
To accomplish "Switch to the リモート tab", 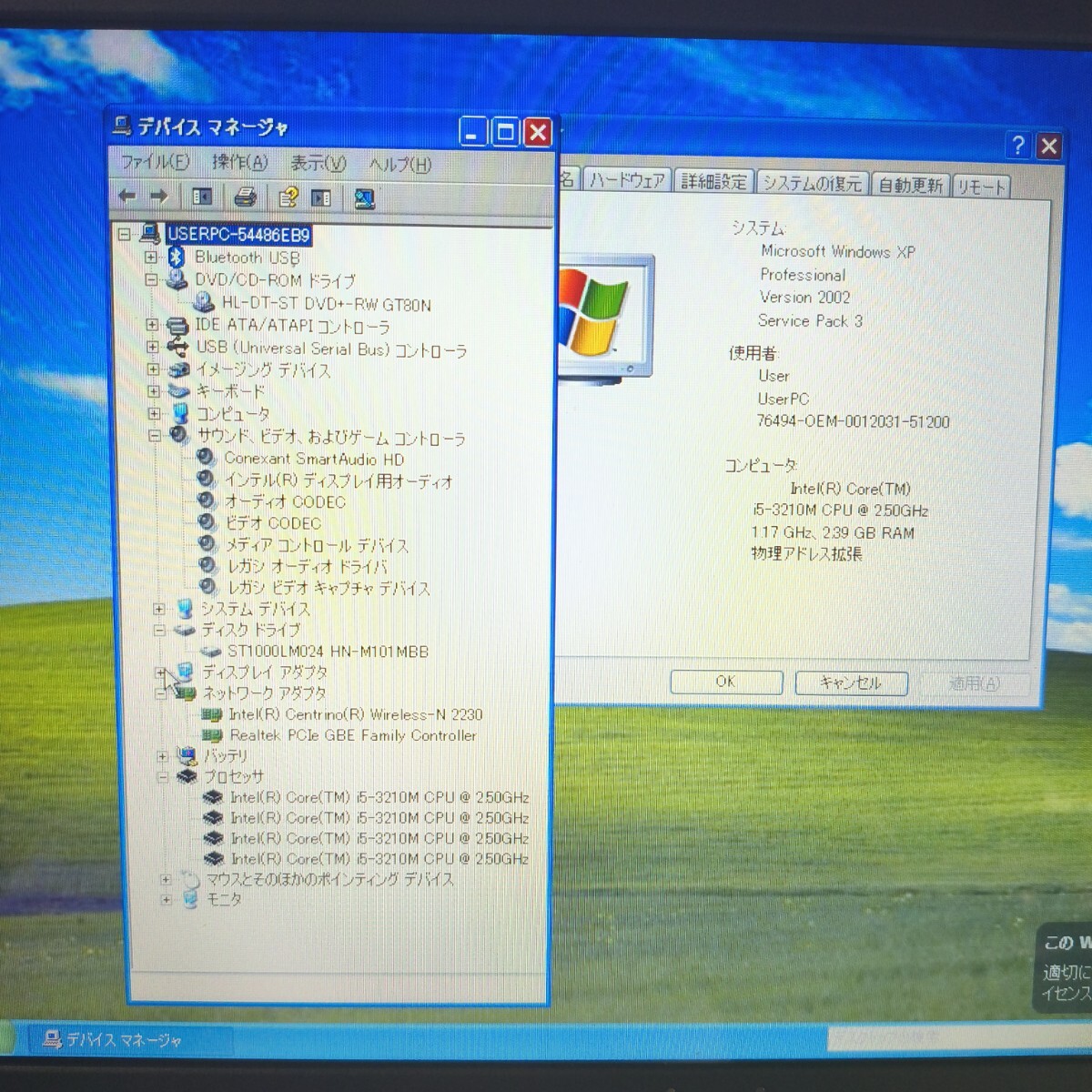I will tap(981, 187).
